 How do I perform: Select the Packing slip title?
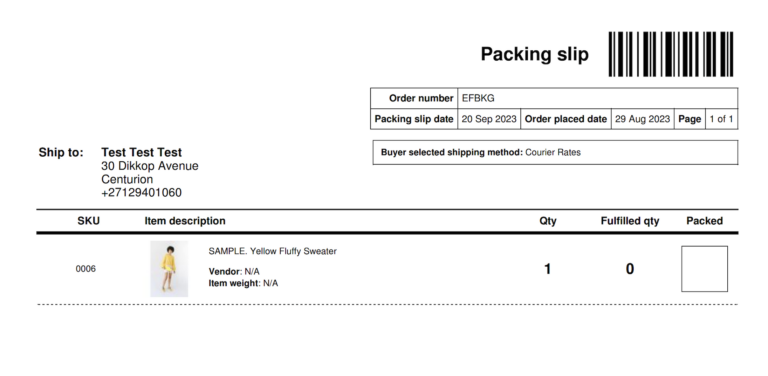coord(534,54)
